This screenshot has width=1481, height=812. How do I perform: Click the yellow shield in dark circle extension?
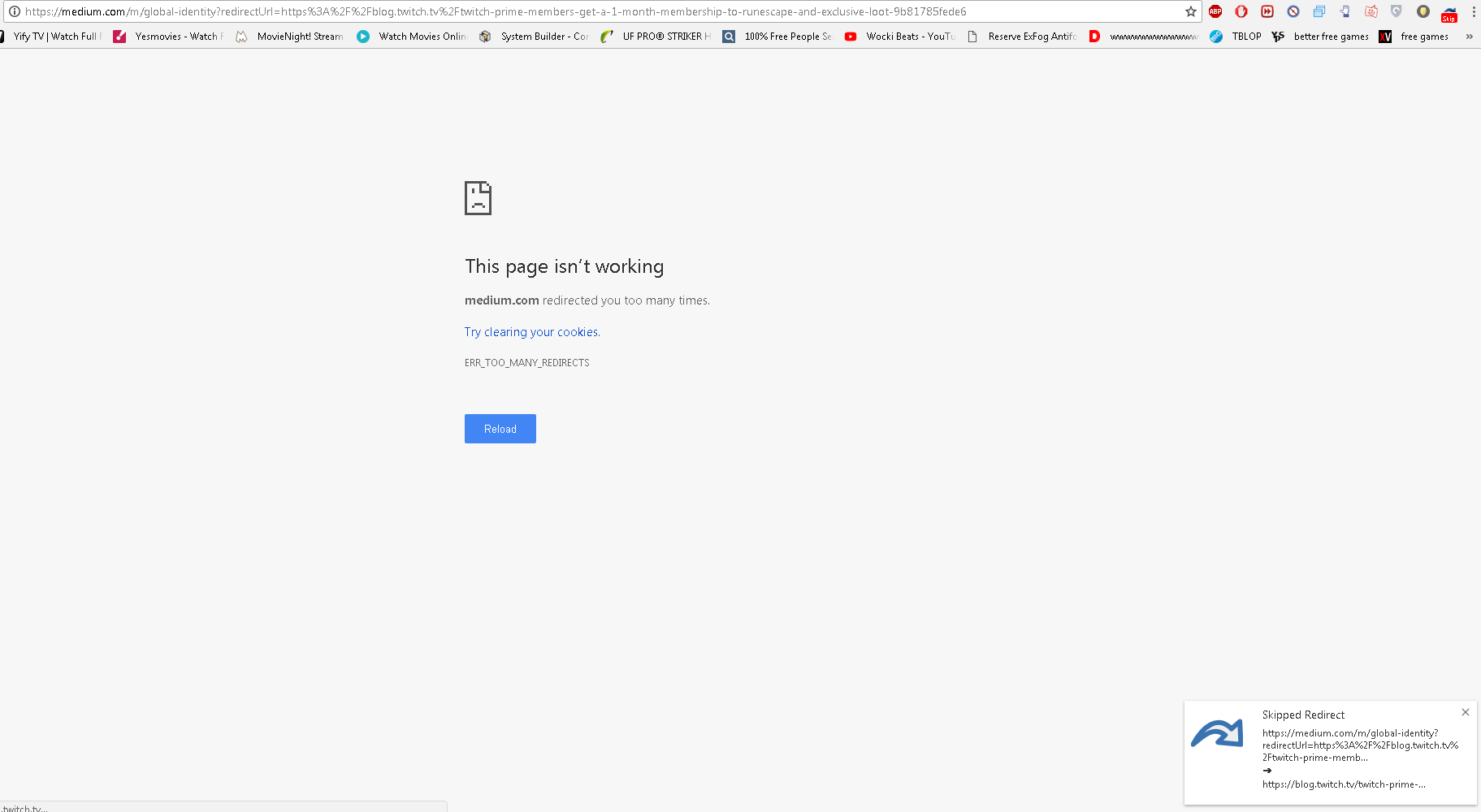pos(1423,11)
